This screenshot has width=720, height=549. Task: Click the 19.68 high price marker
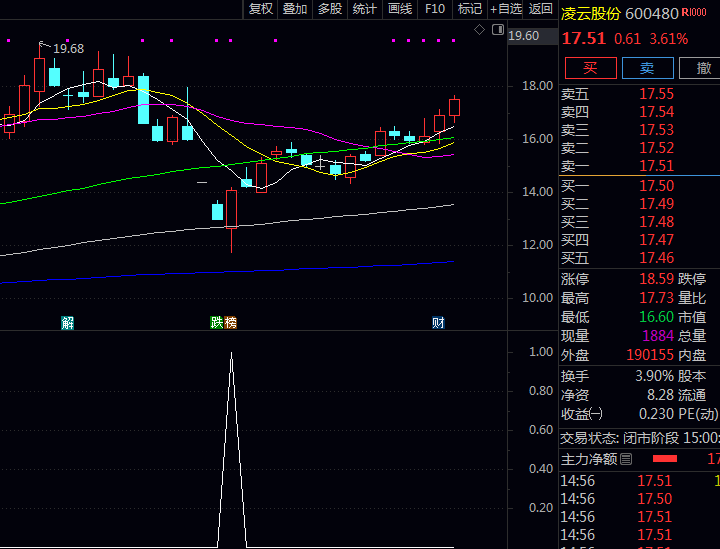68,49
